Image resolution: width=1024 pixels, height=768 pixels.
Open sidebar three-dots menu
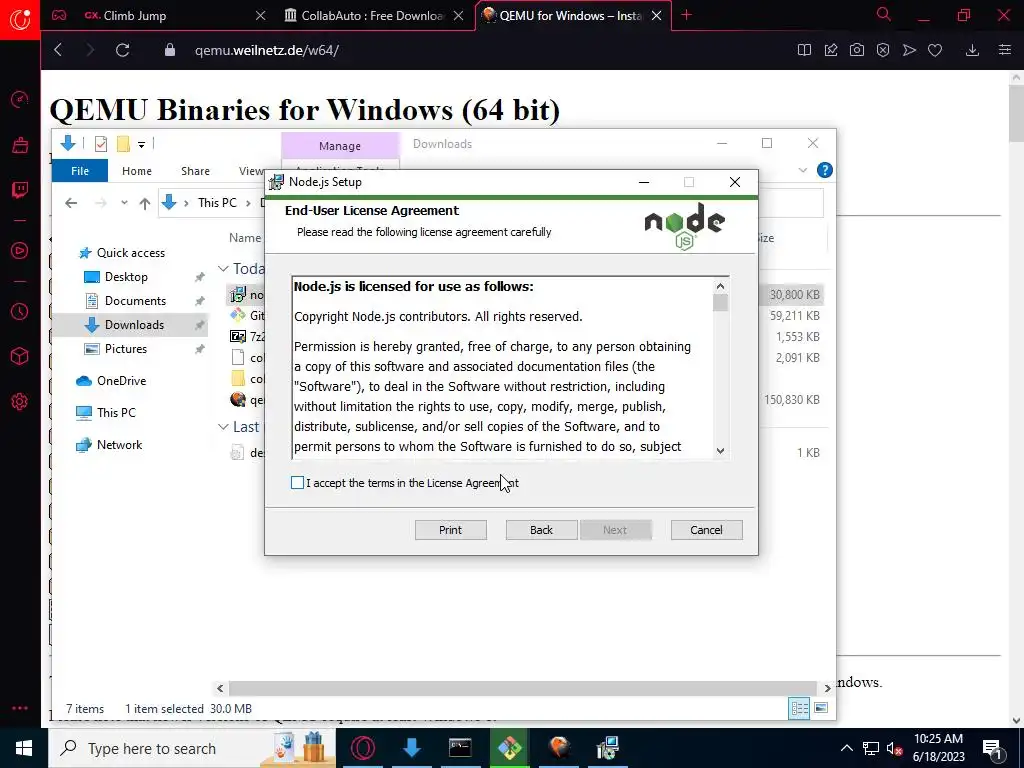tap(20, 708)
